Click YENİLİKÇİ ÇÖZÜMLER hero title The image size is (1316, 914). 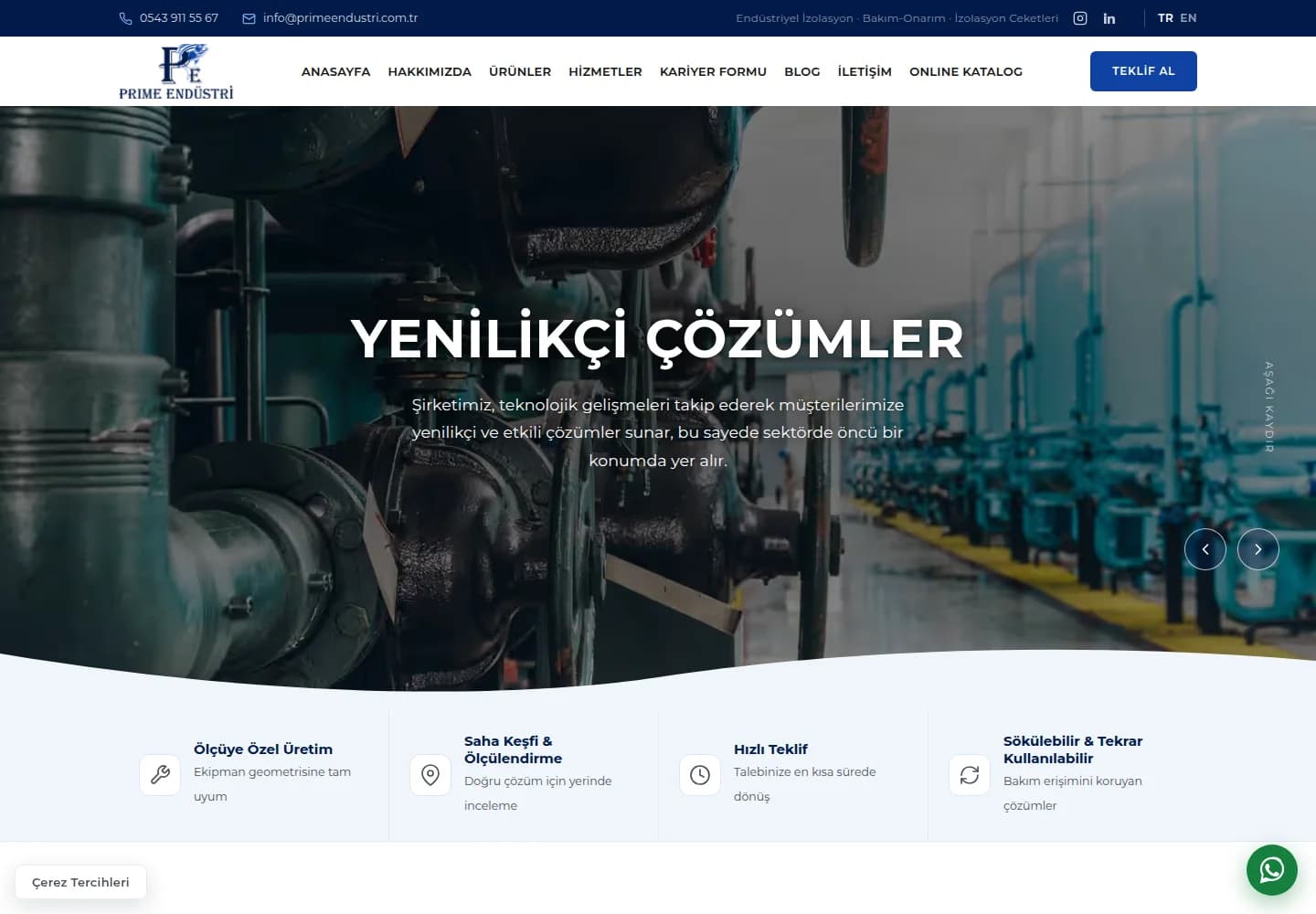click(x=657, y=339)
